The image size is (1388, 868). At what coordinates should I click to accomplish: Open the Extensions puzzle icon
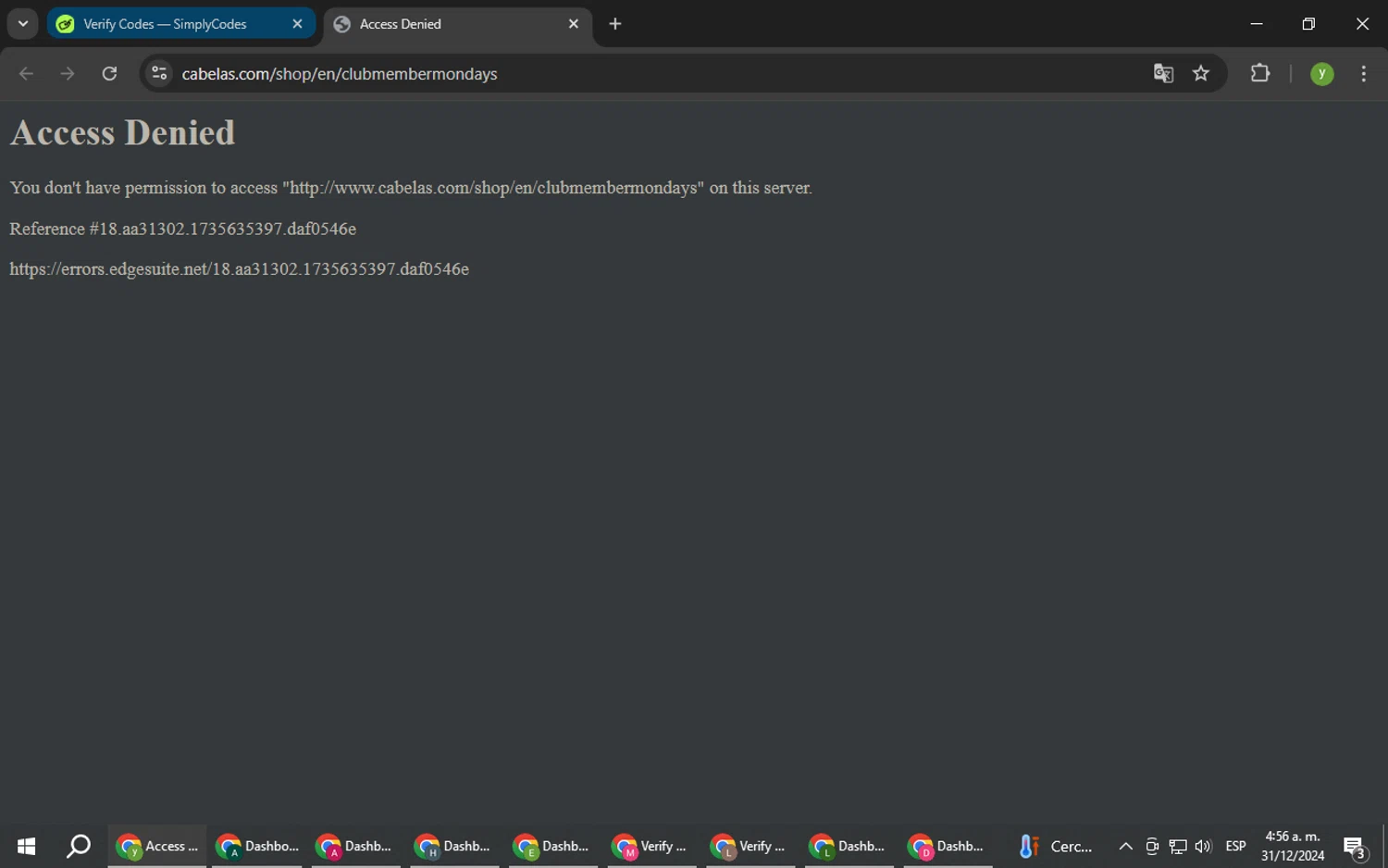coord(1260,73)
